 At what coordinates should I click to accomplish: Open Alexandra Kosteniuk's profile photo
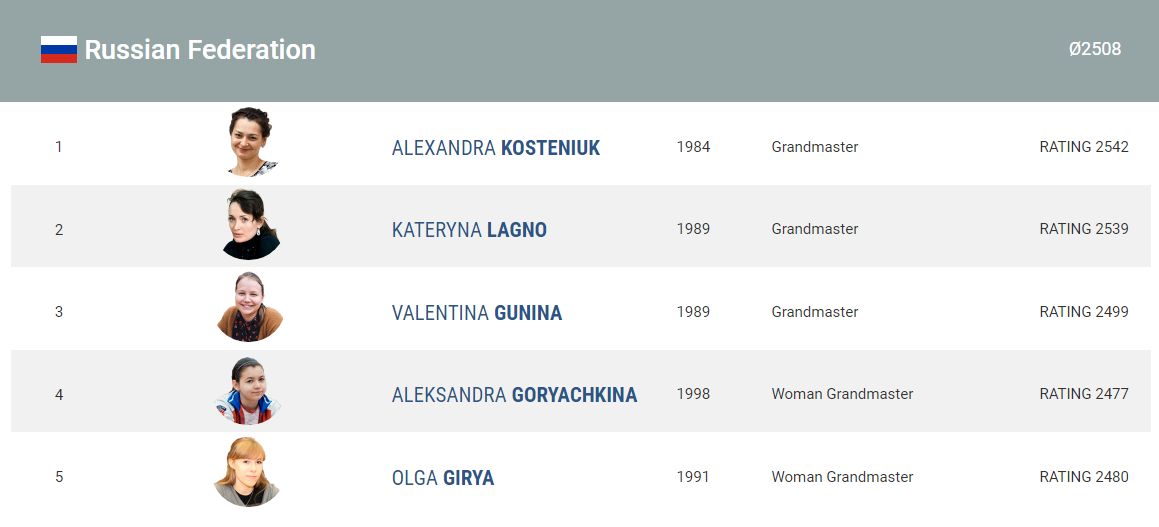click(x=250, y=143)
